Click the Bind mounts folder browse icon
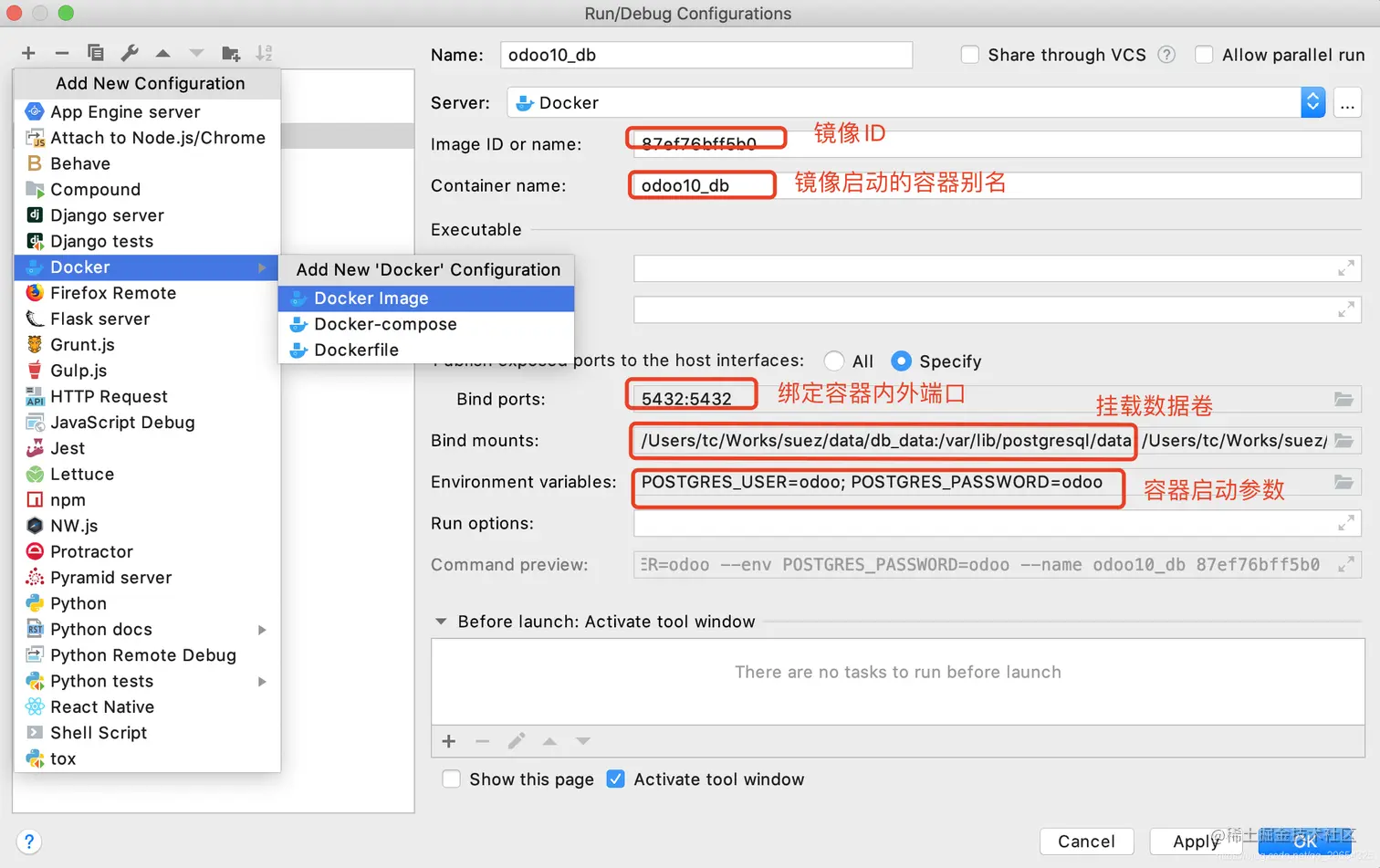The width and height of the screenshot is (1380, 868). [1343, 441]
